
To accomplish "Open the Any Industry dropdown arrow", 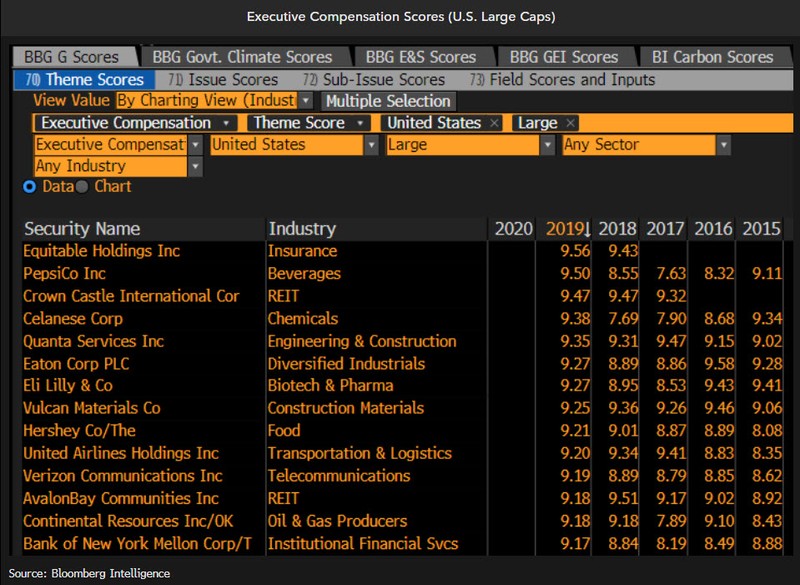I will 195,166.
